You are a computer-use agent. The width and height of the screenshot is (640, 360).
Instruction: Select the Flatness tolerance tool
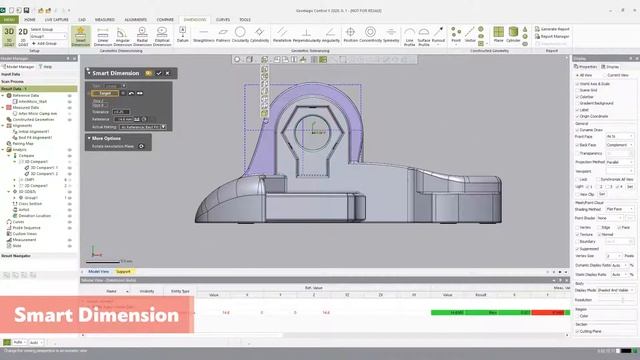pyautogui.click(x=223, y=35)
